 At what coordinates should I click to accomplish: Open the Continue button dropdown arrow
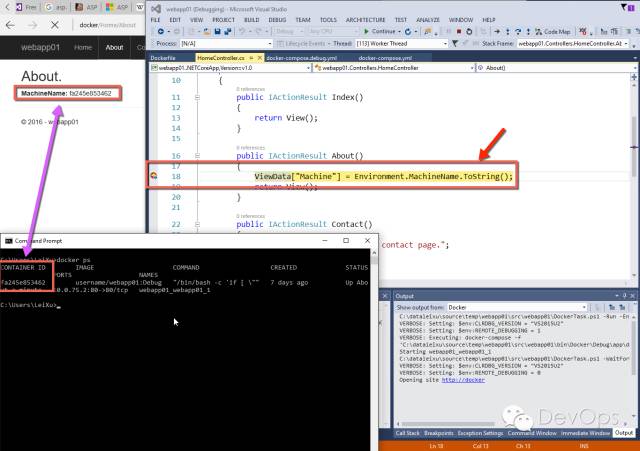click(399, 31)
